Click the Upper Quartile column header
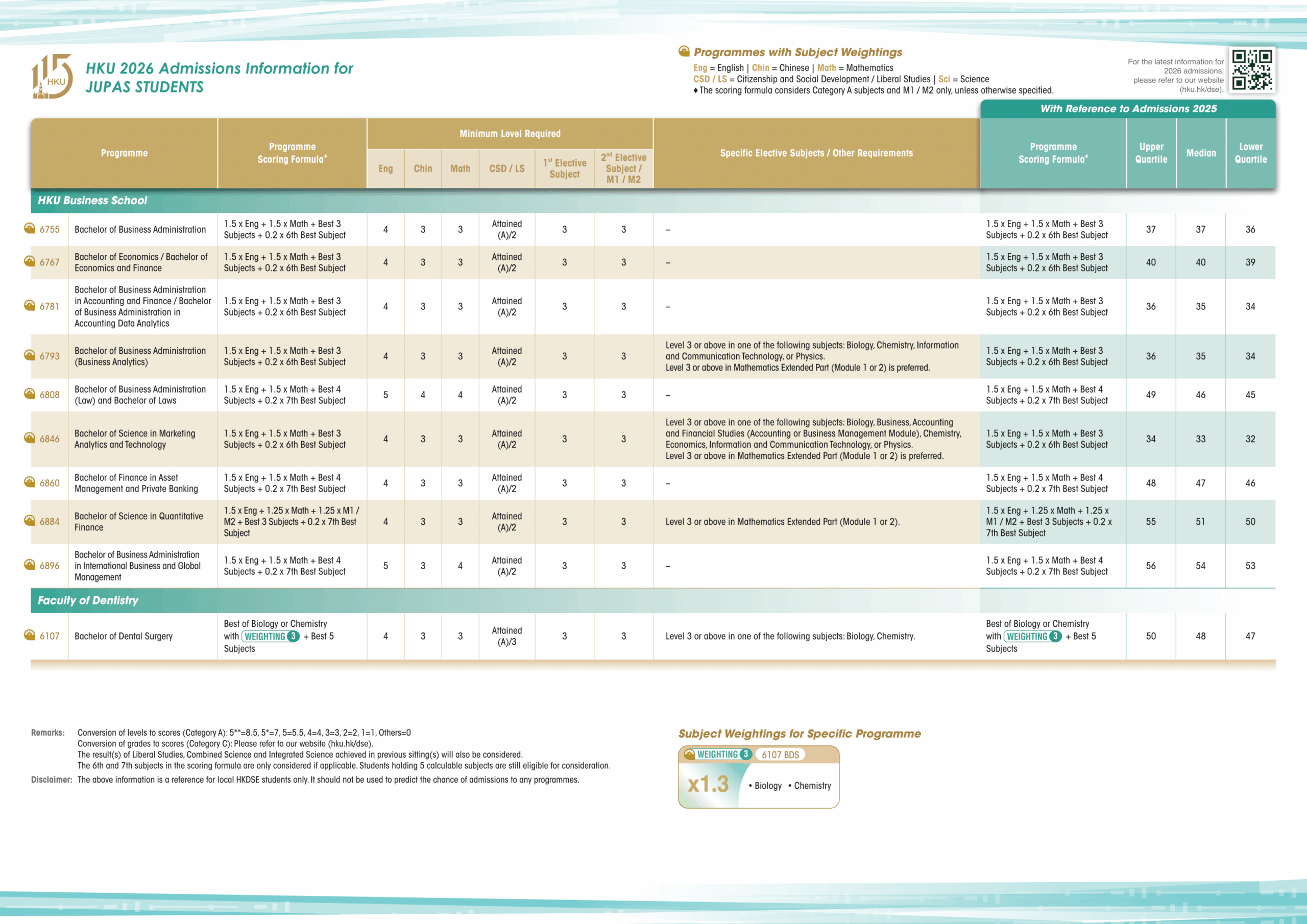1307x924 pixels. point(1151,153)
